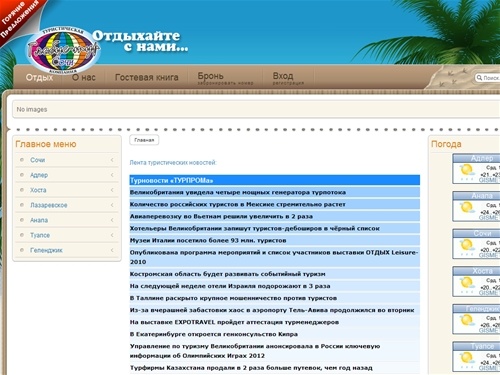Click the Геленджик weather sun icon

[467, 320]
